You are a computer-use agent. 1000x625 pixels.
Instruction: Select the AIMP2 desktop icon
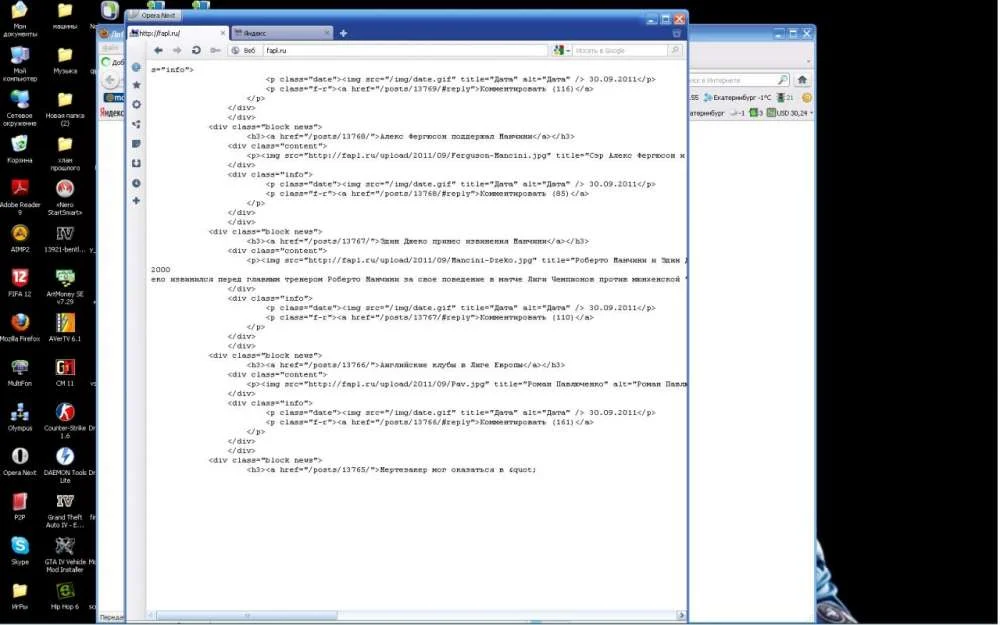(20, 239)
